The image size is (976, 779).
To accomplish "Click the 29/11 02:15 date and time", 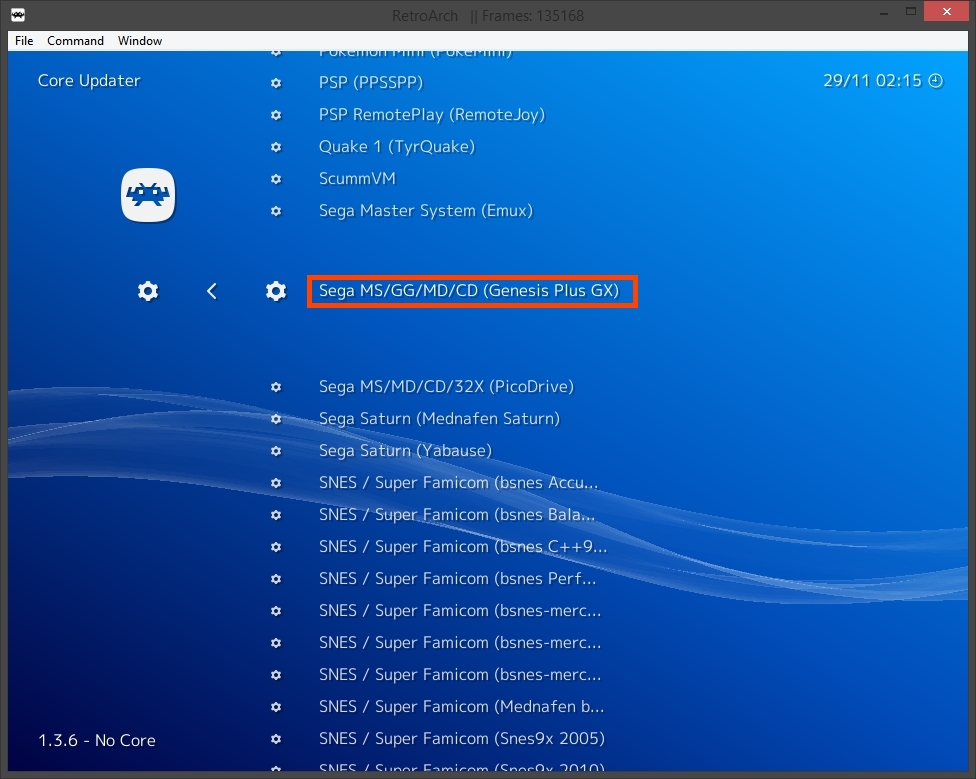I will [872, 81].
